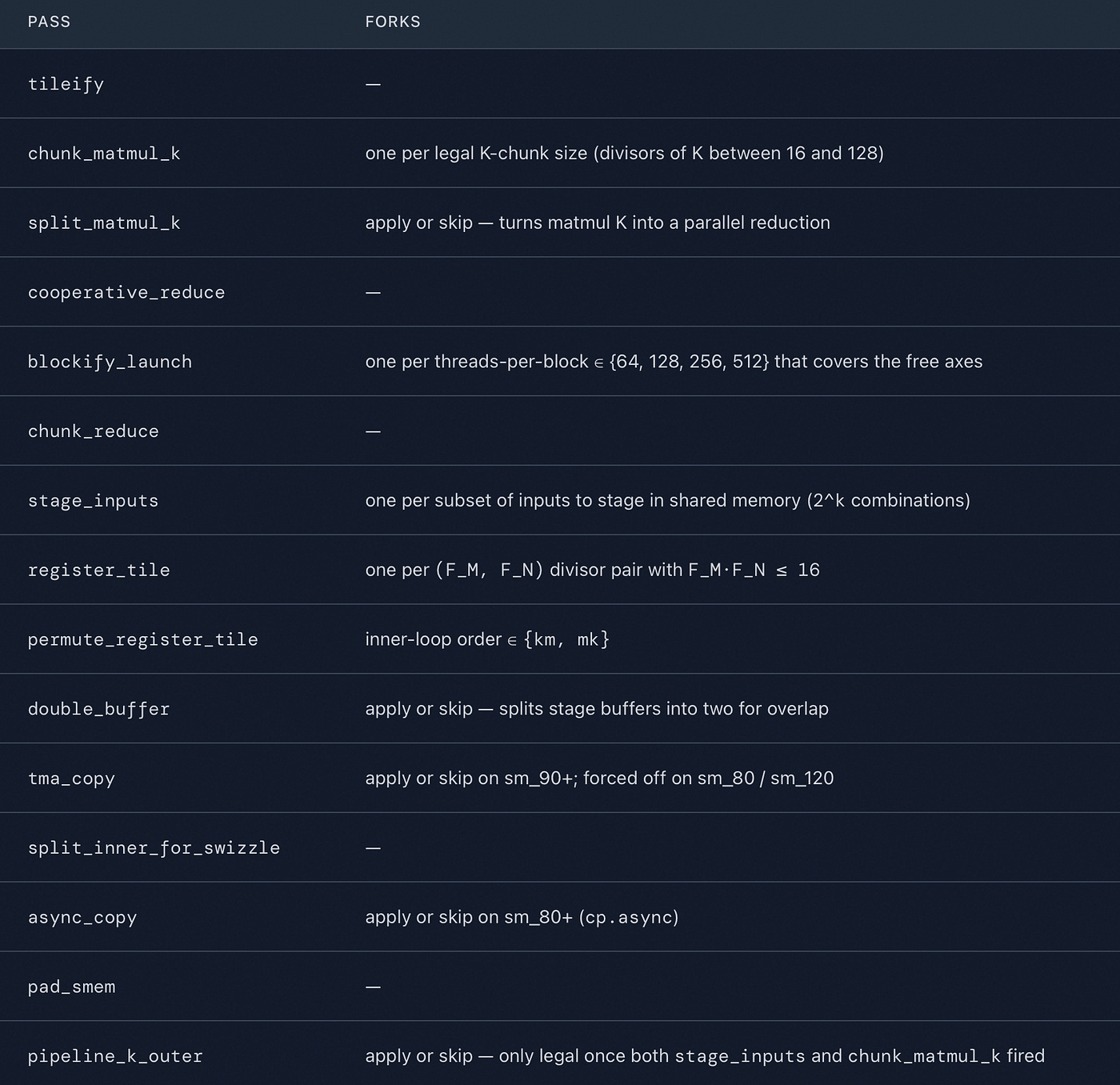The height and width of the screenshot is (1085, 1120).
Task: Select the split_matmul_k pass name
Action: [104, 223]
